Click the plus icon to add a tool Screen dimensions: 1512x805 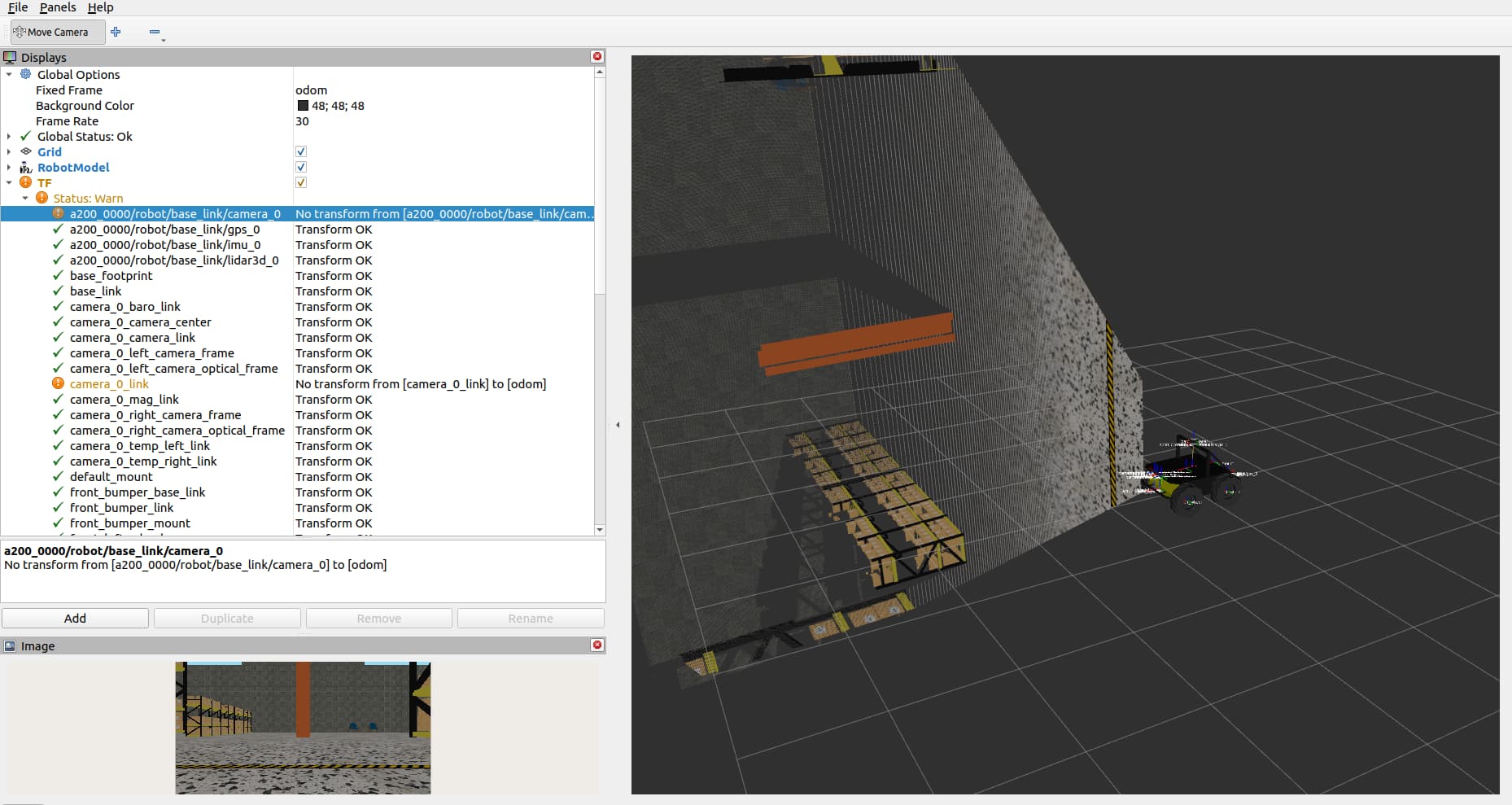tap(116, 32)
